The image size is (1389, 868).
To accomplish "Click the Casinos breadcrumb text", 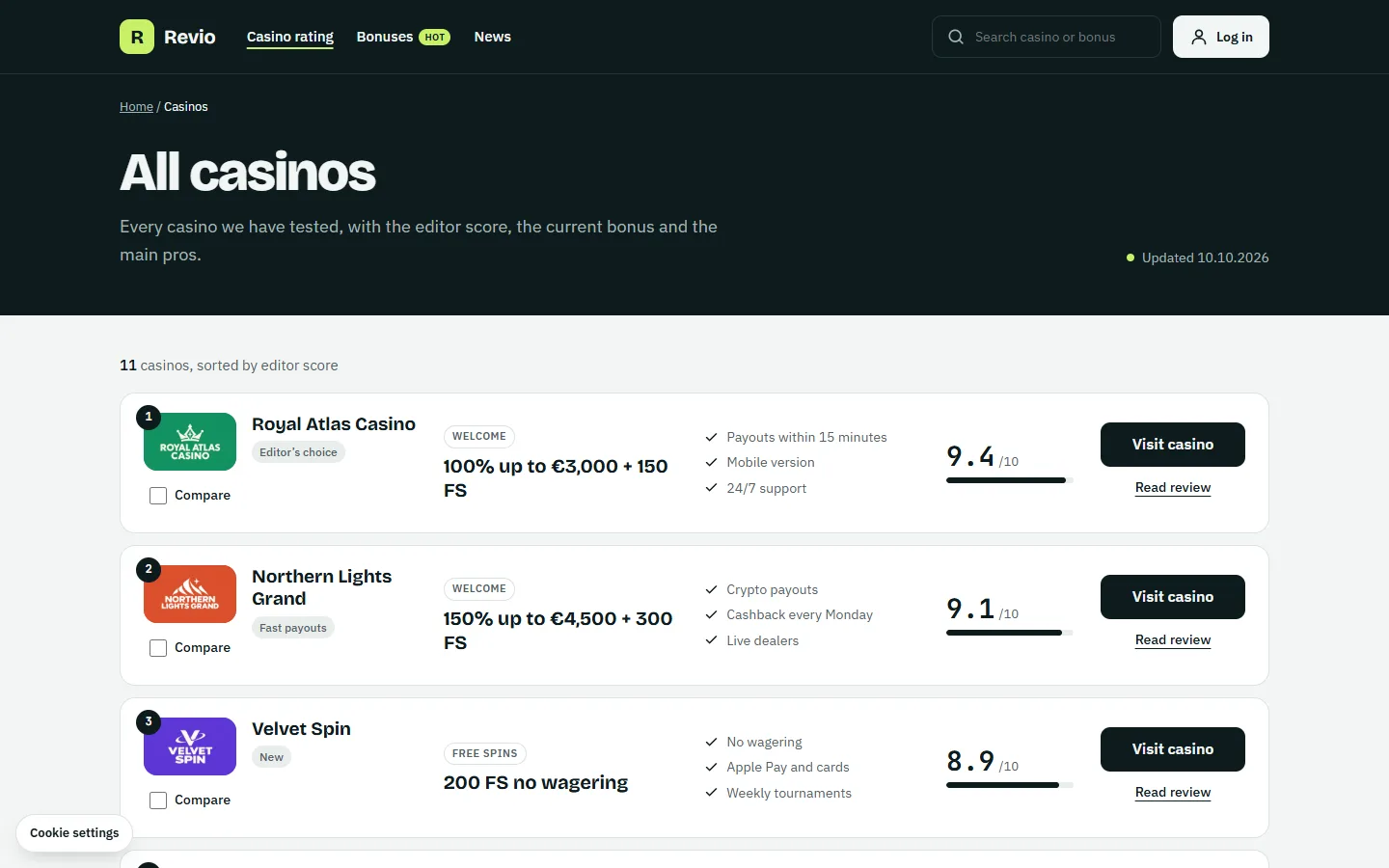I will 186,107.
